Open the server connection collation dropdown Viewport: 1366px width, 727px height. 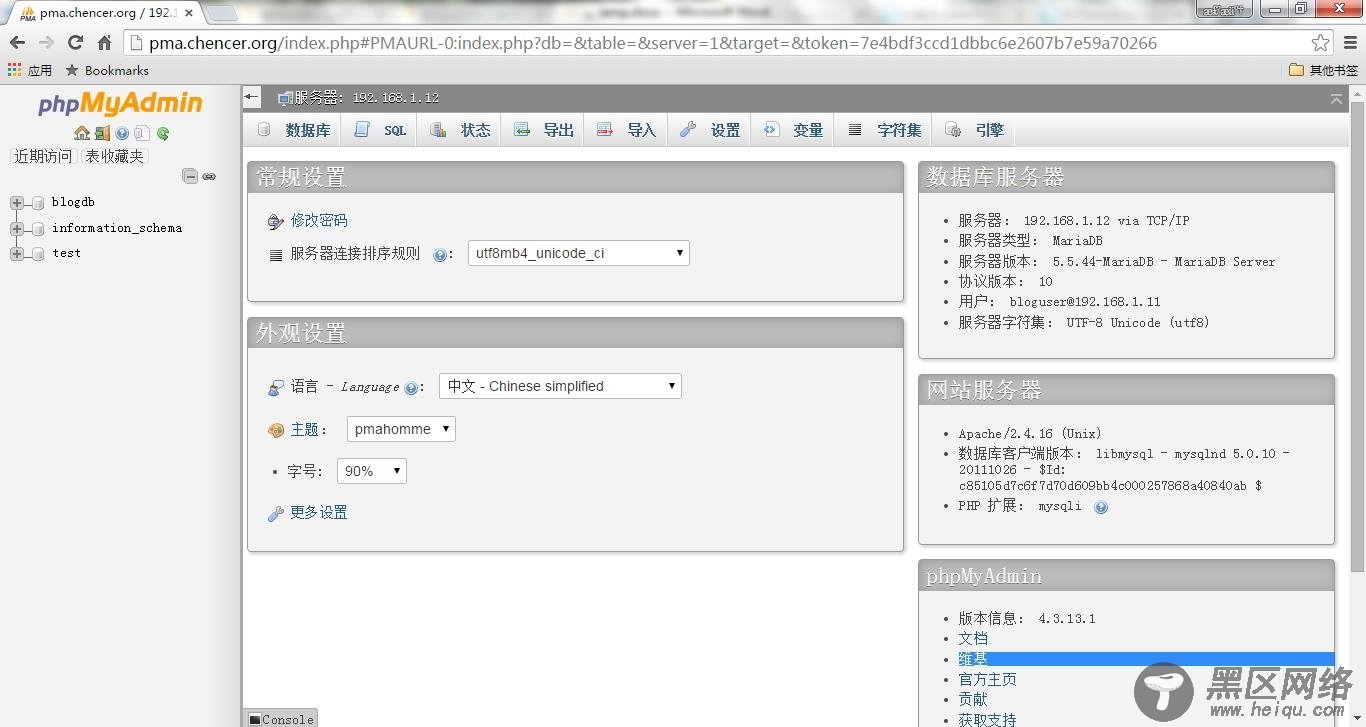[579, 253]
